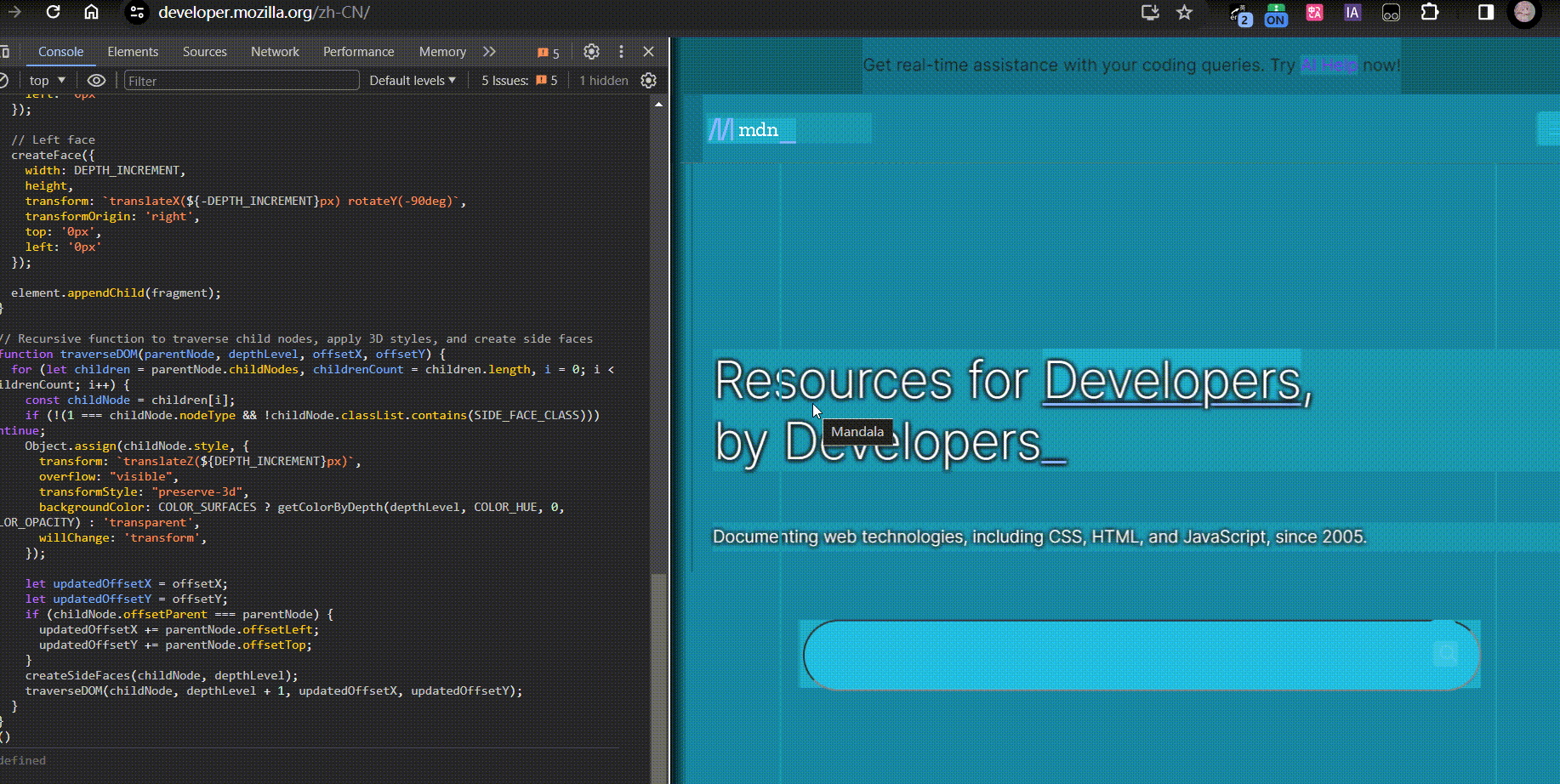The height and width of the screenshot is (784, 1560).
Task: Click the search button inside the search box
Action: [x=1445, y=654]
